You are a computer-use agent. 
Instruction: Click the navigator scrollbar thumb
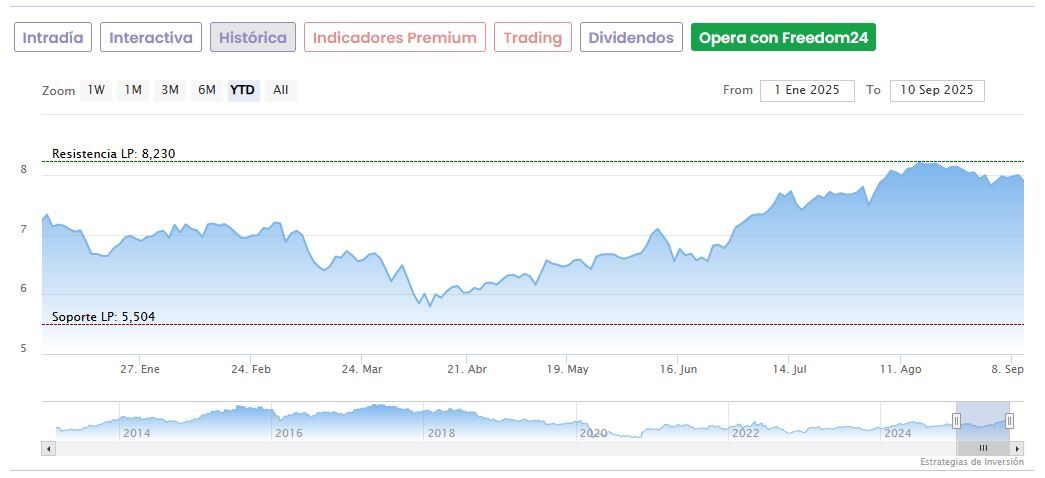983,448
